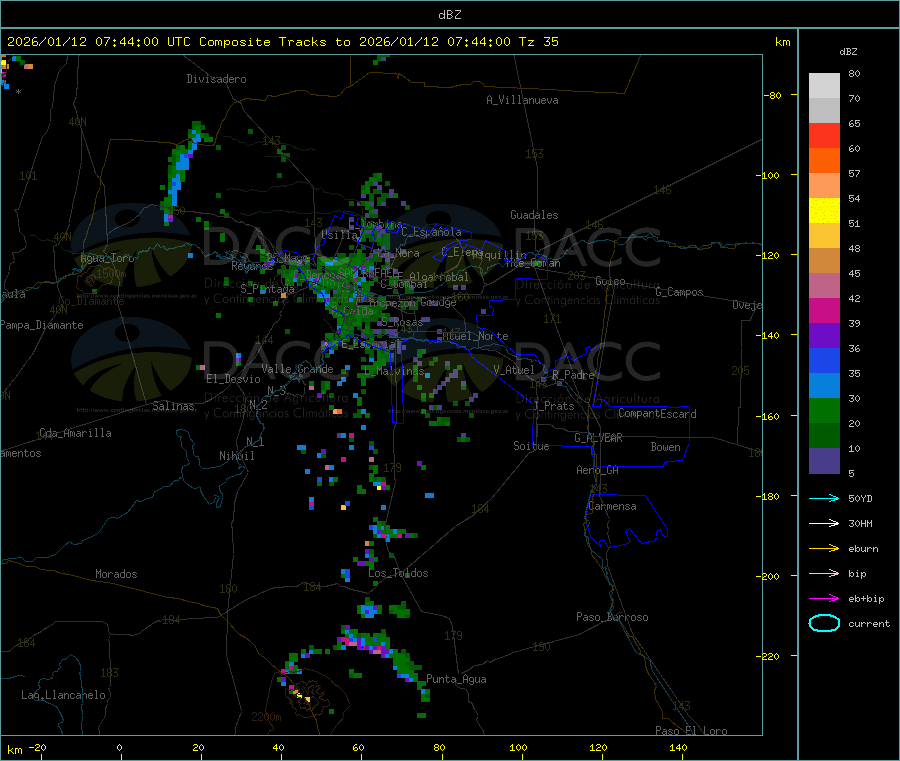Click the 'Los_Toldos' map label
The width and height of the screenshot is (900, 761).
(x=398, y=573)
